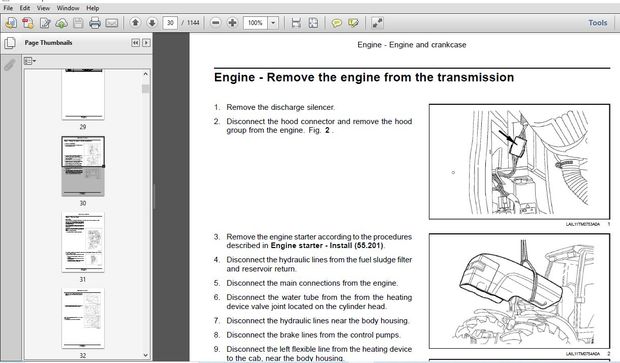
Task: Click the total pages label '1144'
Action: point(193,23)
